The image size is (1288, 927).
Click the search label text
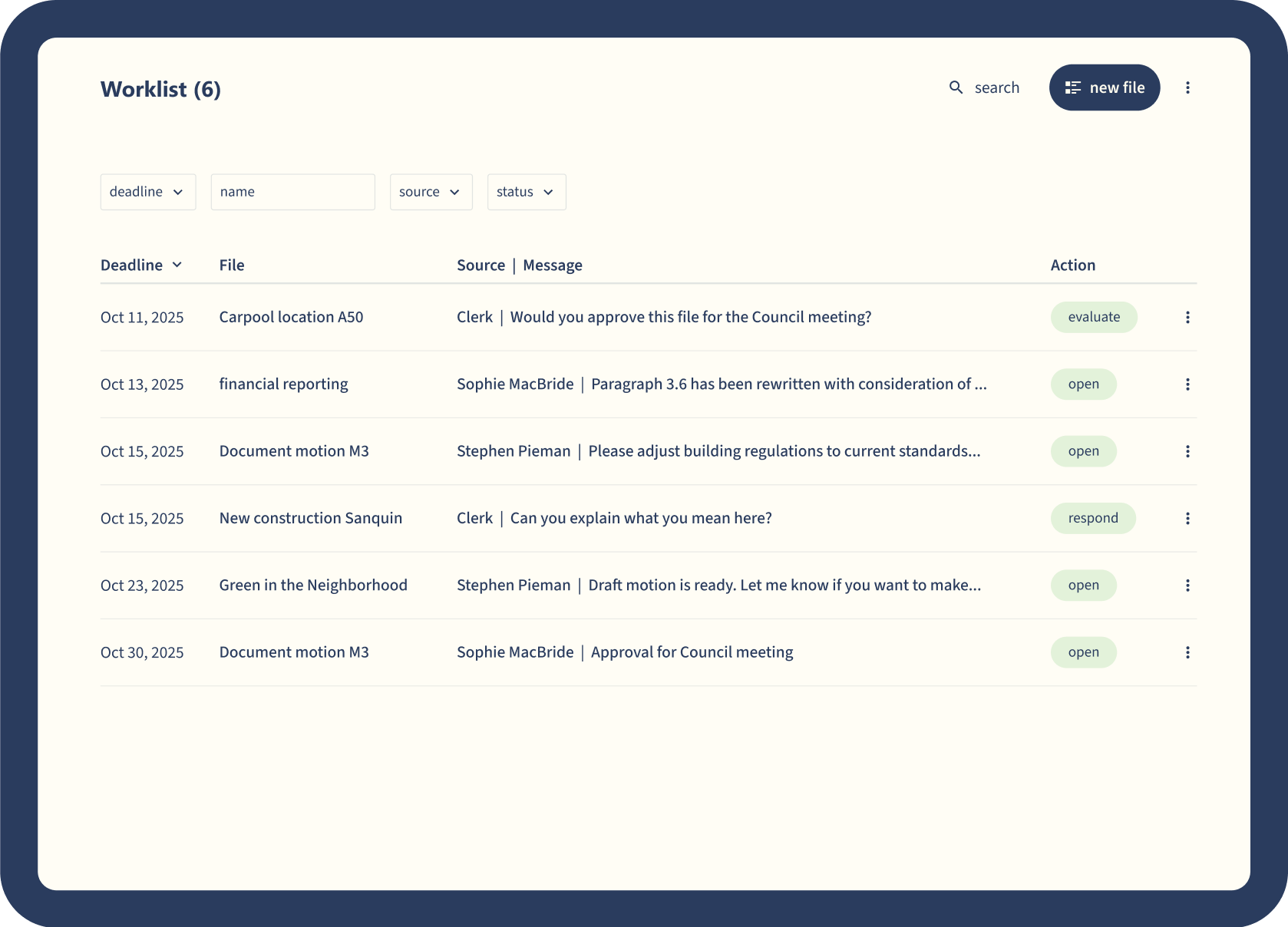(997, 87)
